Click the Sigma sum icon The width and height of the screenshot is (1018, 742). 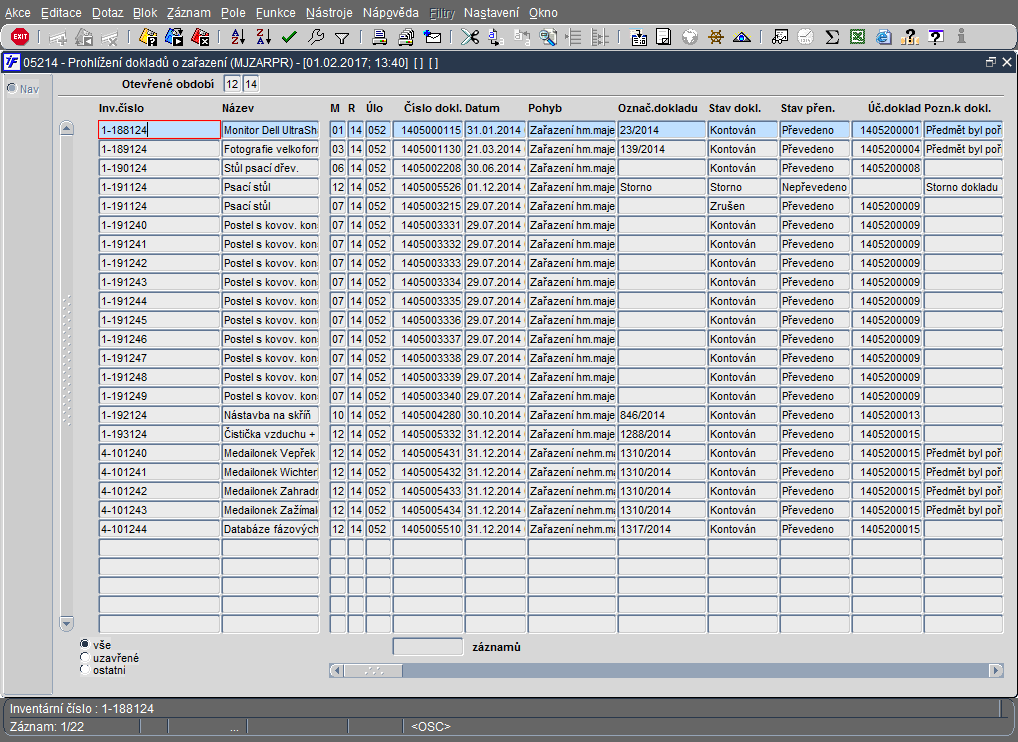832,37
